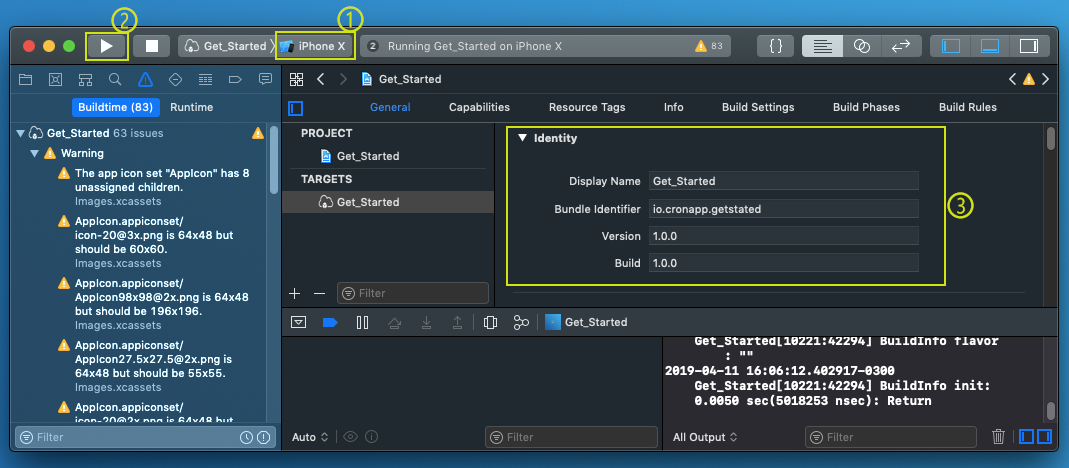The height and width of the screenshot is (468, 1069).
Task: Show the Version editor
Action: 901,46
